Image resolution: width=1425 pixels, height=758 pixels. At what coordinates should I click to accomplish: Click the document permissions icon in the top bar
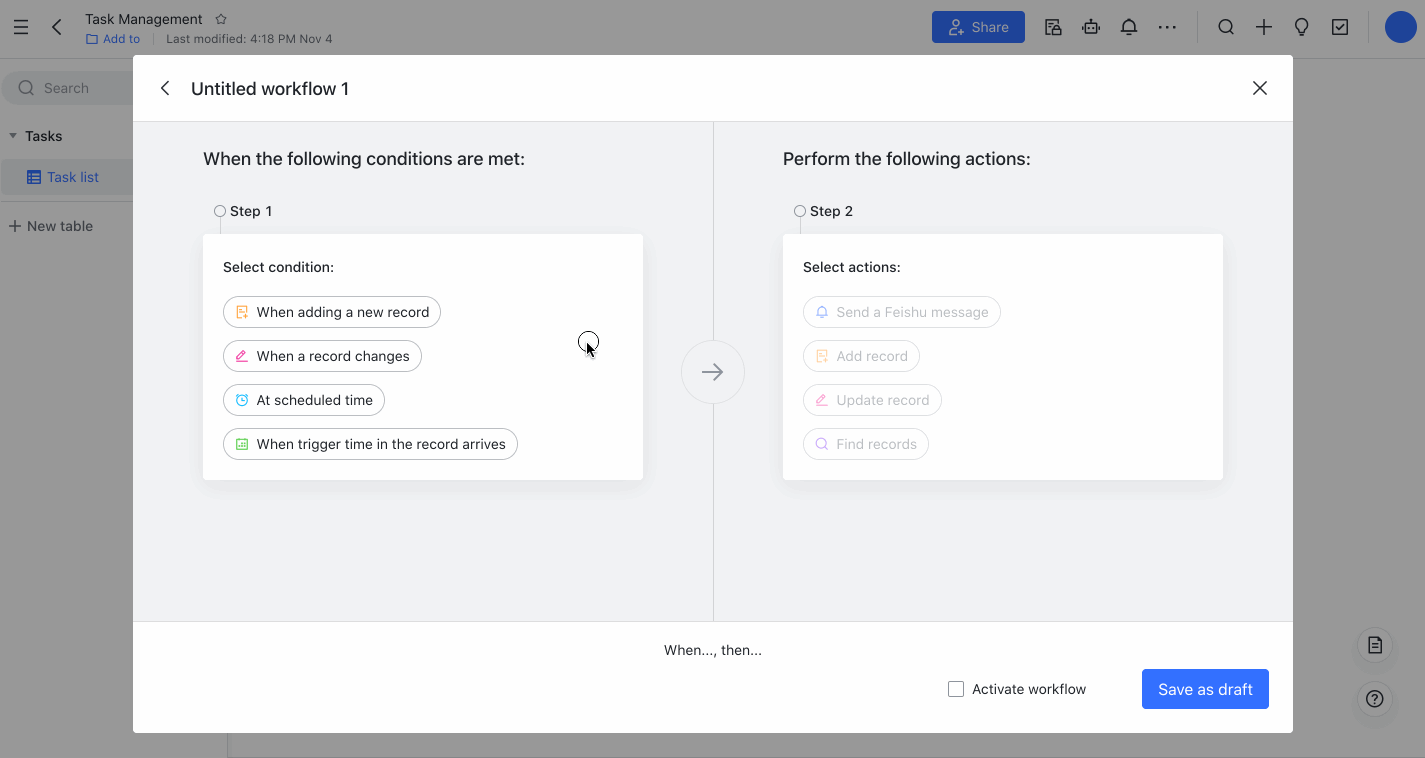(1052, 27)
